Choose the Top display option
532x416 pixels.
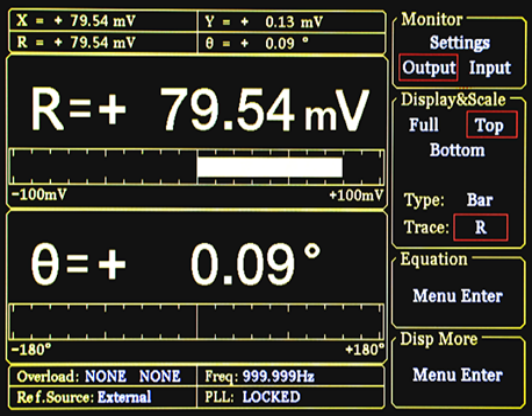pos(492,125)
